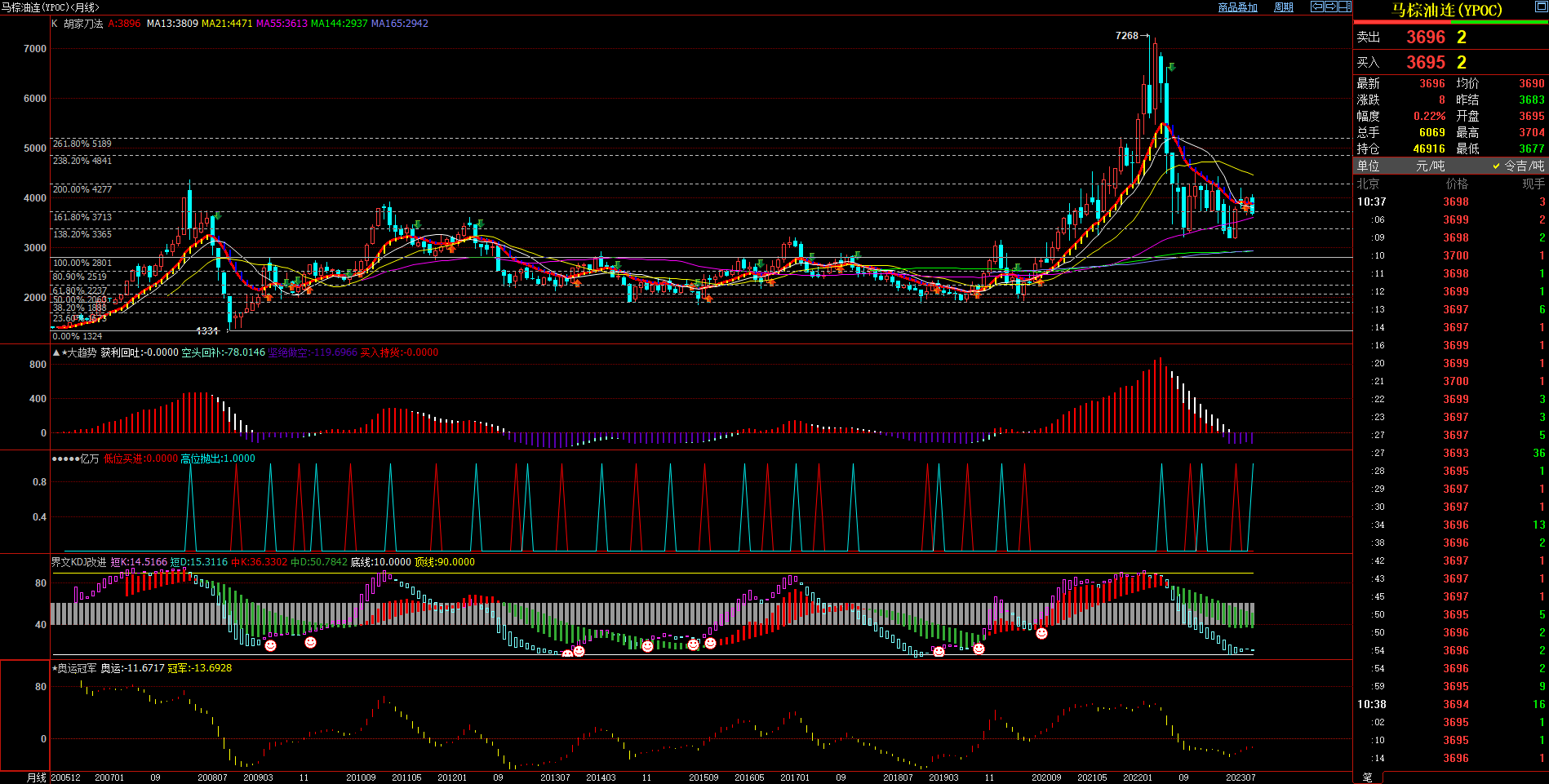Toggle the side panel layout icon

[1345, 7]
